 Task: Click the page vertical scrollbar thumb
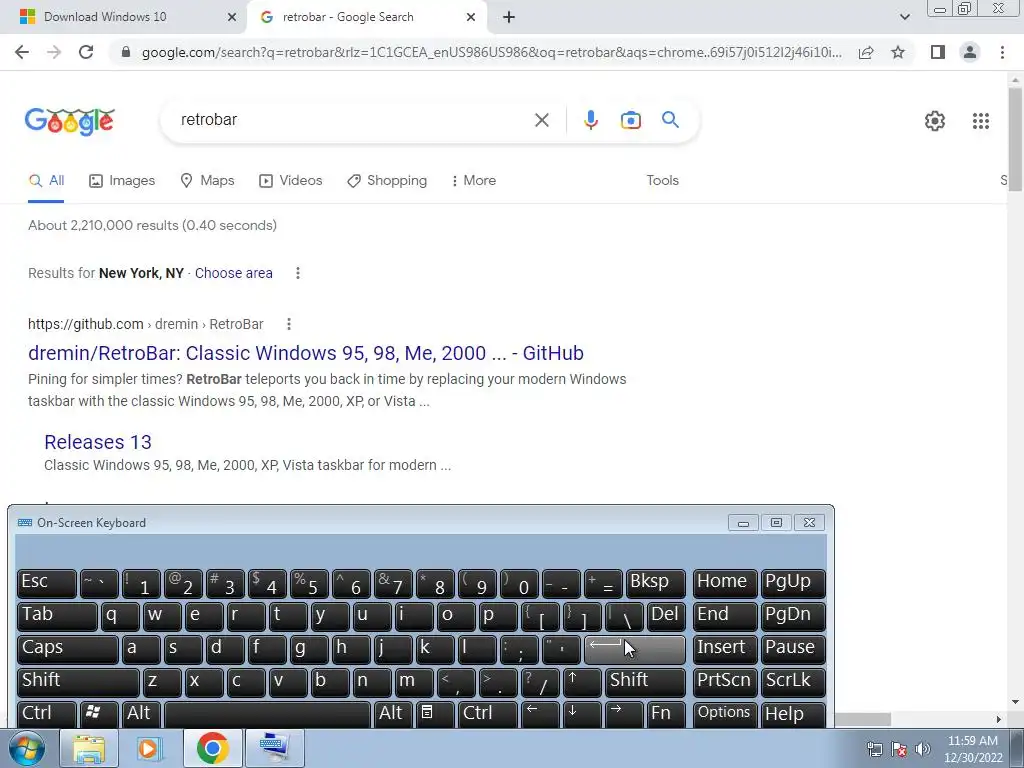pos(1015,138)
